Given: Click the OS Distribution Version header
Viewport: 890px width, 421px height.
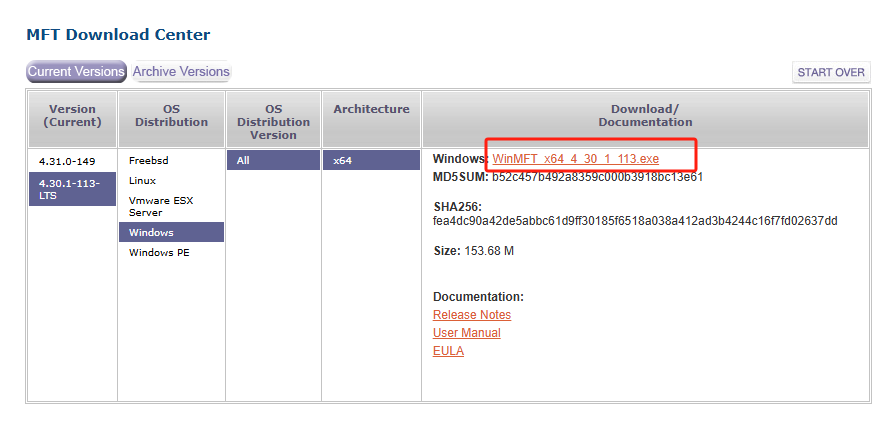Looking at the screenshot, I should [274, 122].
